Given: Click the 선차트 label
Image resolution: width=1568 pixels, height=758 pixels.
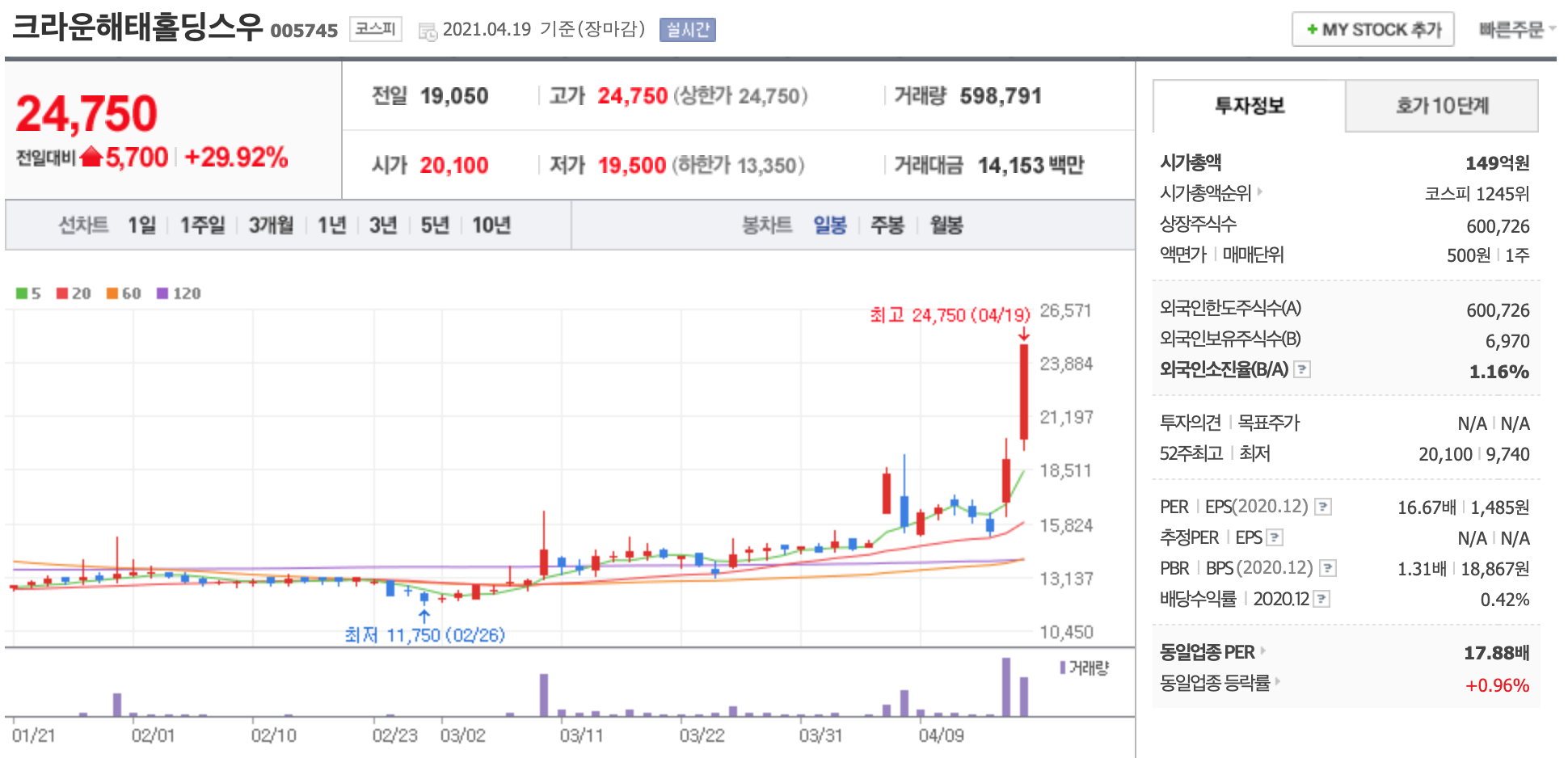Looking at the screenshot, I should click(x=83, y=225).
